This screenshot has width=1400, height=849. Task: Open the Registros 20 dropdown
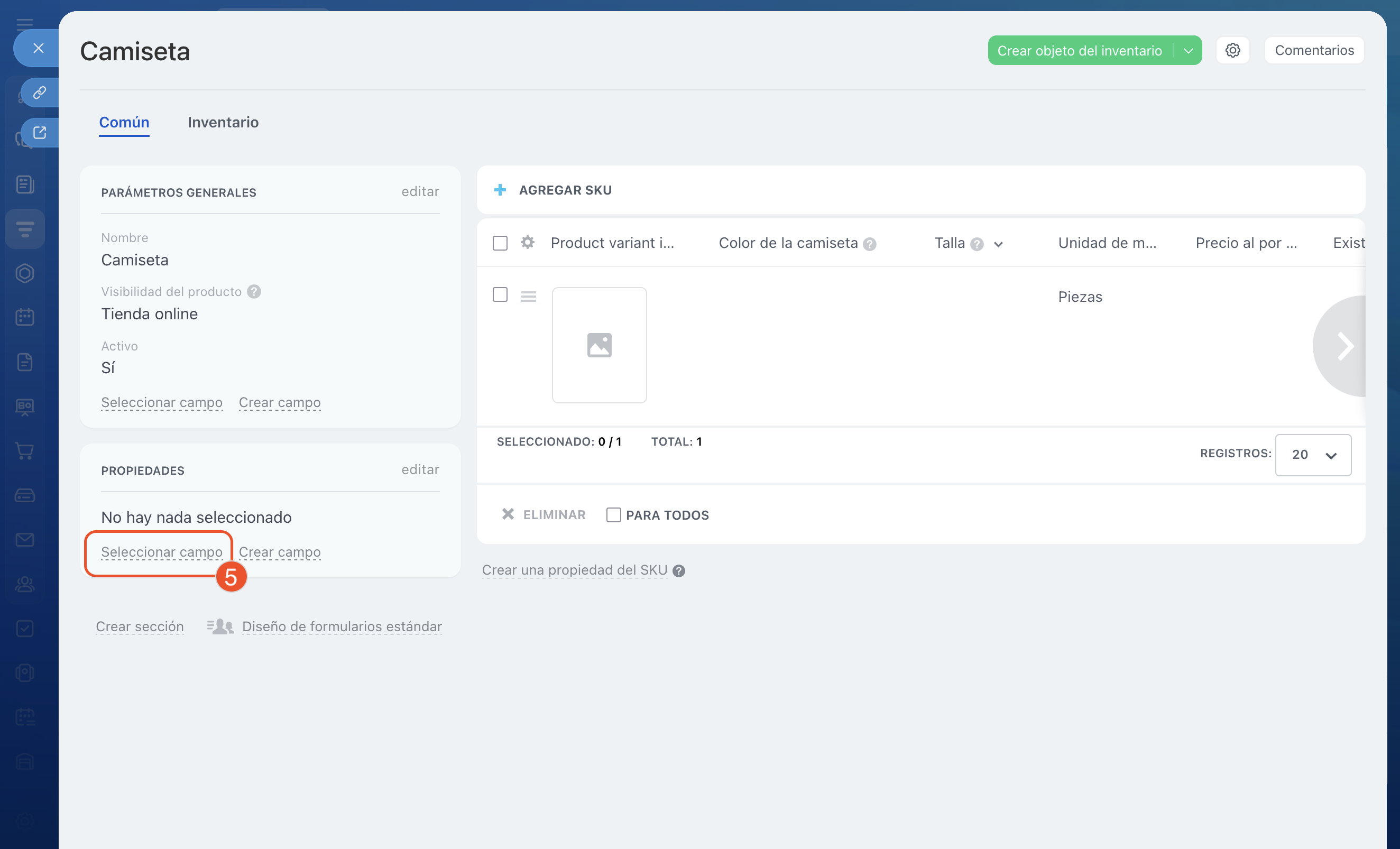click(1312, 455)
